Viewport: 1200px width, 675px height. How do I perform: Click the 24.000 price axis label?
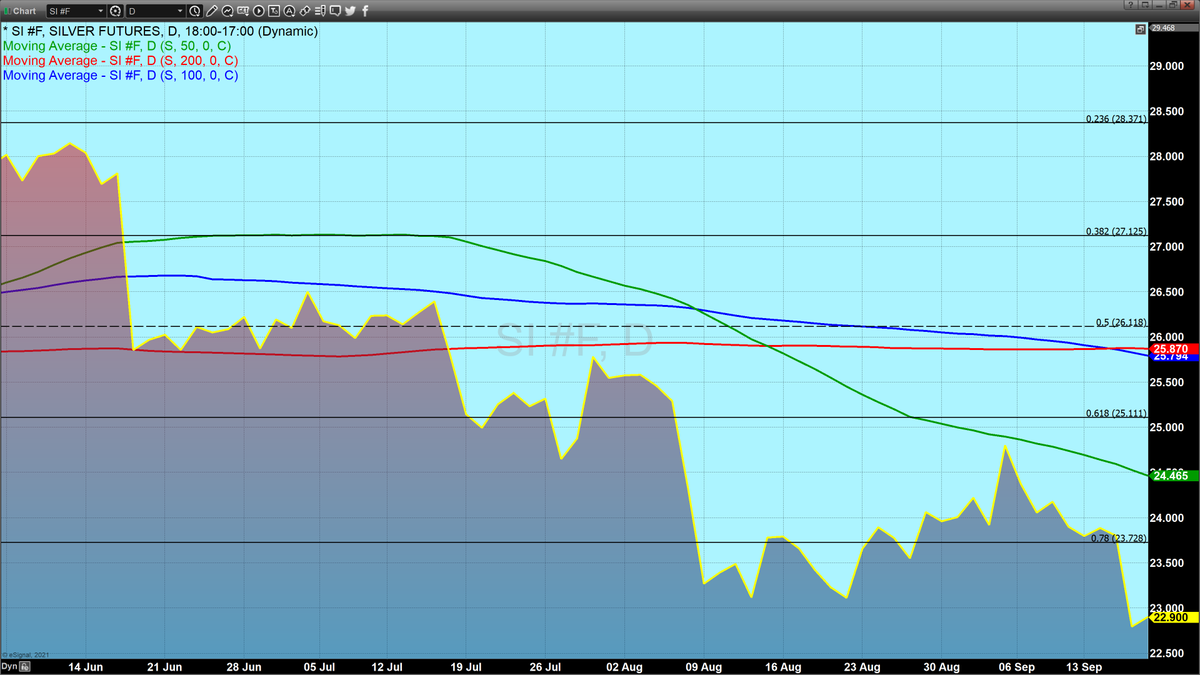1168,518
